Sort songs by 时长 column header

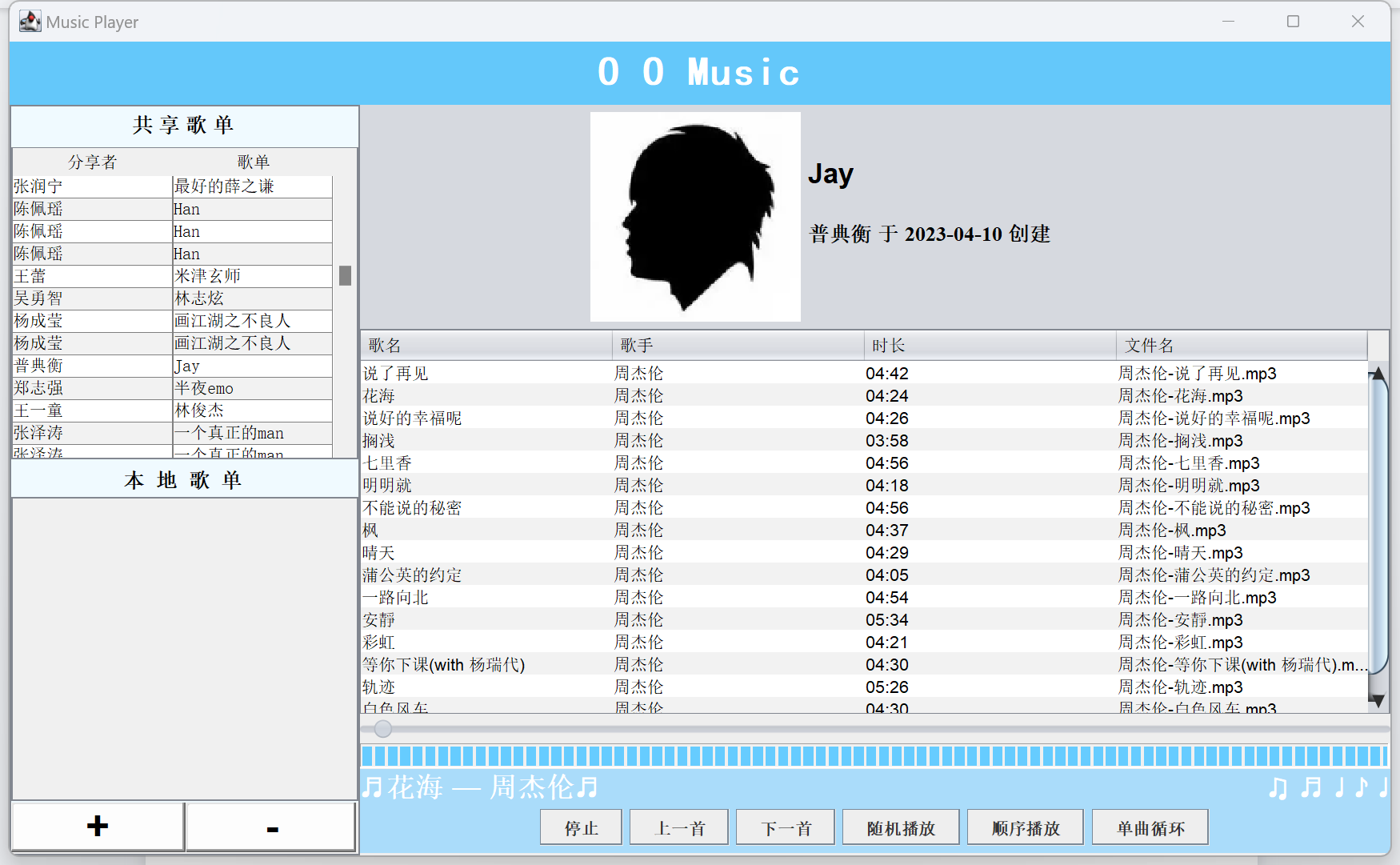(x=990, y=346)
